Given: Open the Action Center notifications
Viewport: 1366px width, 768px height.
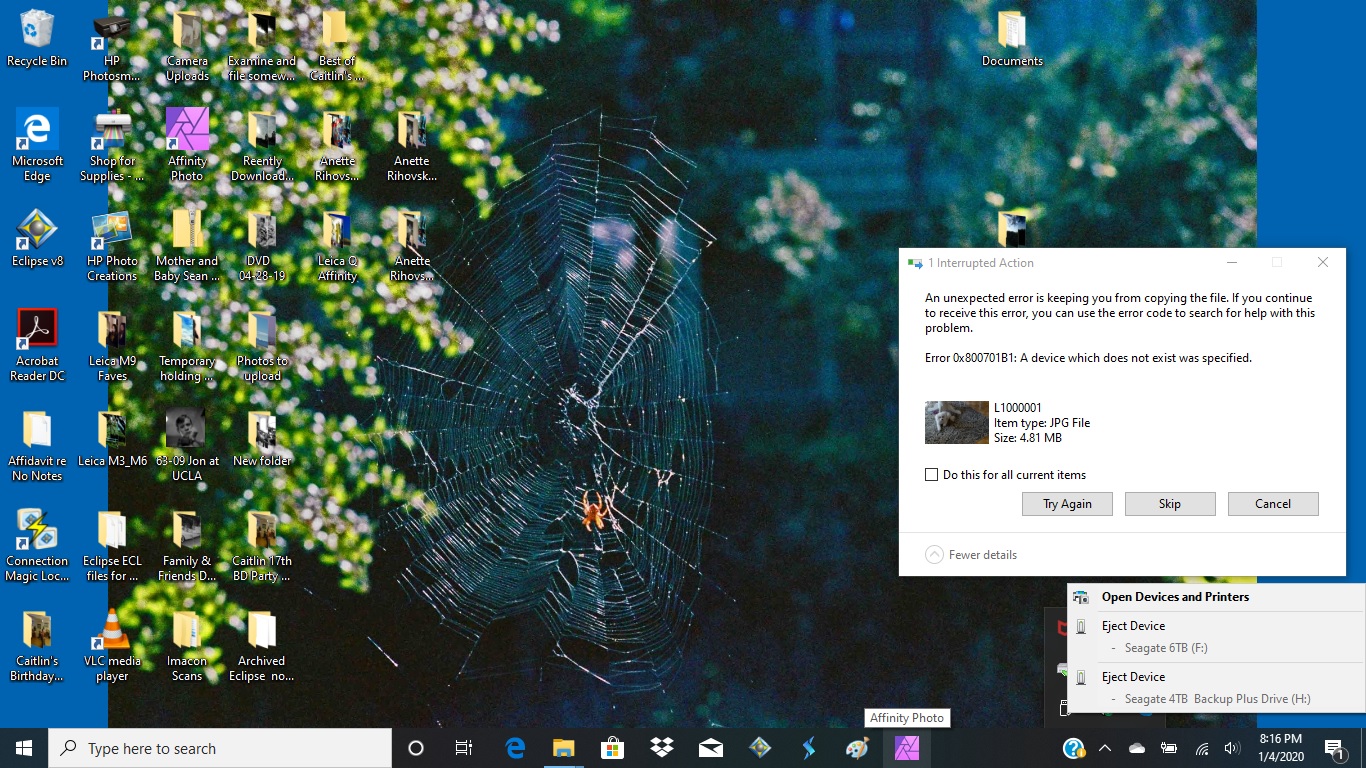Looking at the screenshot, I should click(x=1334, y=748).
